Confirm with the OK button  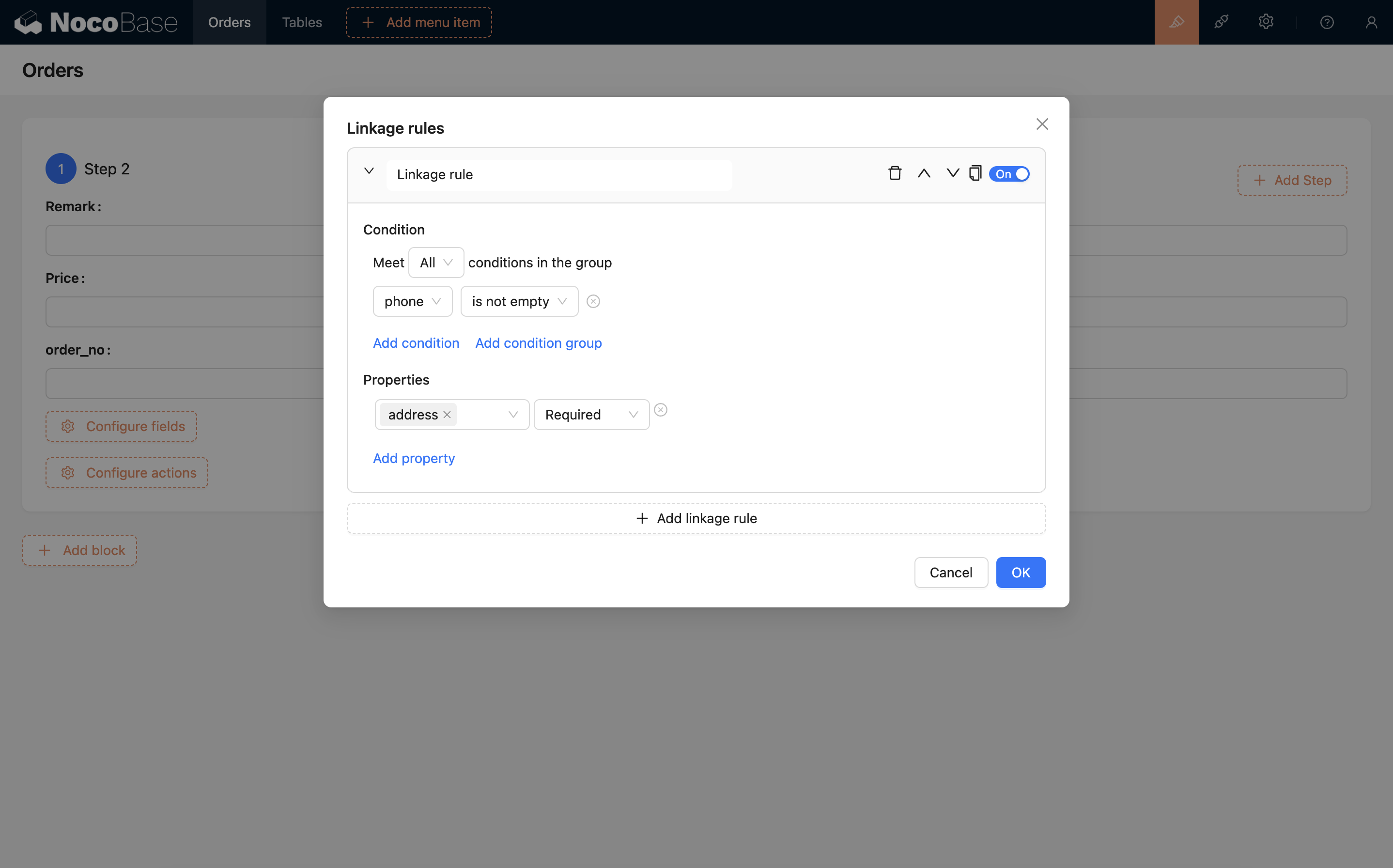tap(1020, 573)
